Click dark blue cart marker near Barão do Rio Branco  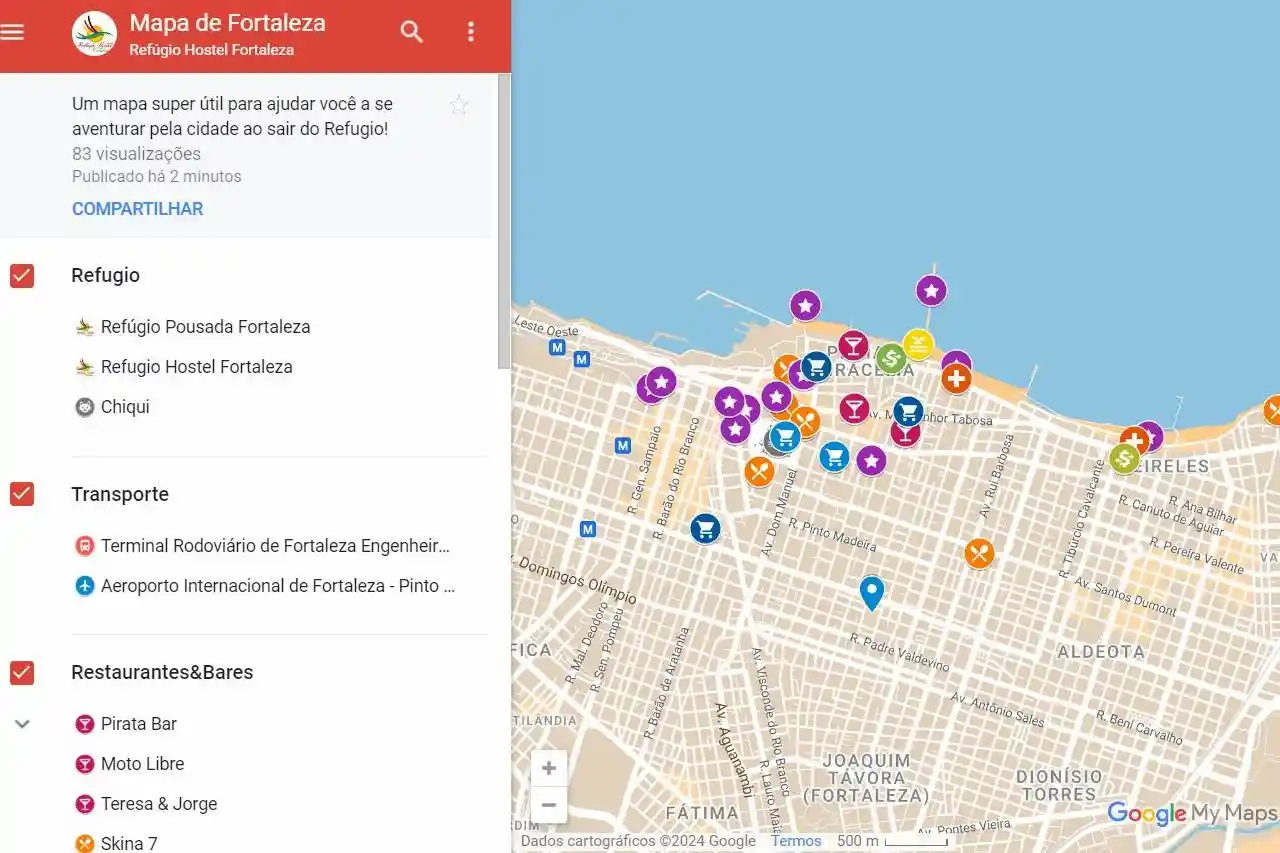tap(706, 528)
